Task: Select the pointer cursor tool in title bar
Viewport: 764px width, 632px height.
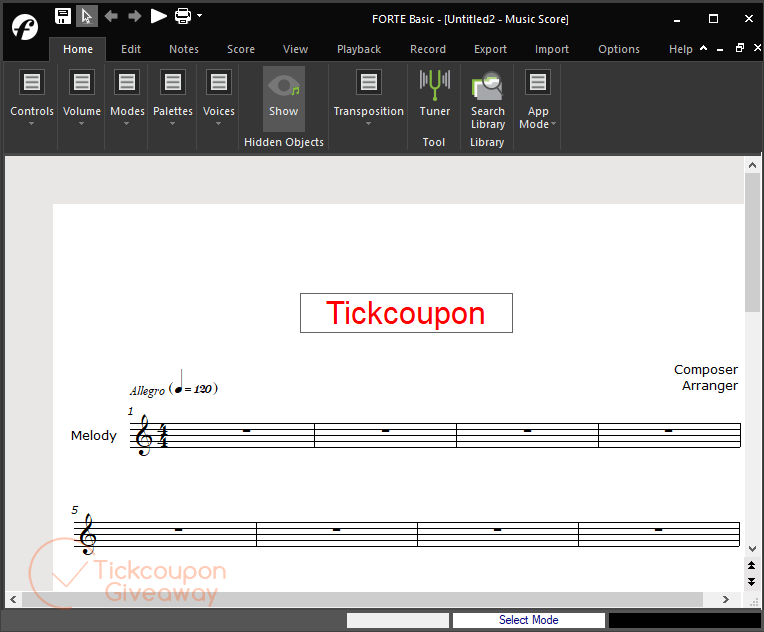Action: (87, 16)
